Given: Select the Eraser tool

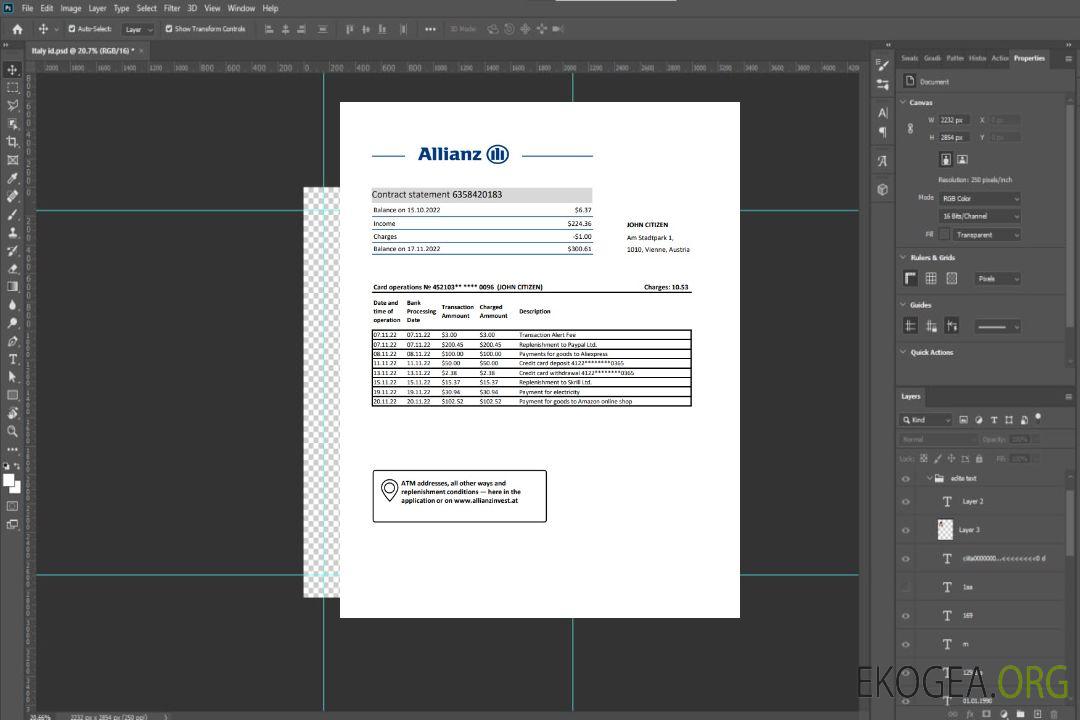Looking at the screenshot, I should [12, 269].
